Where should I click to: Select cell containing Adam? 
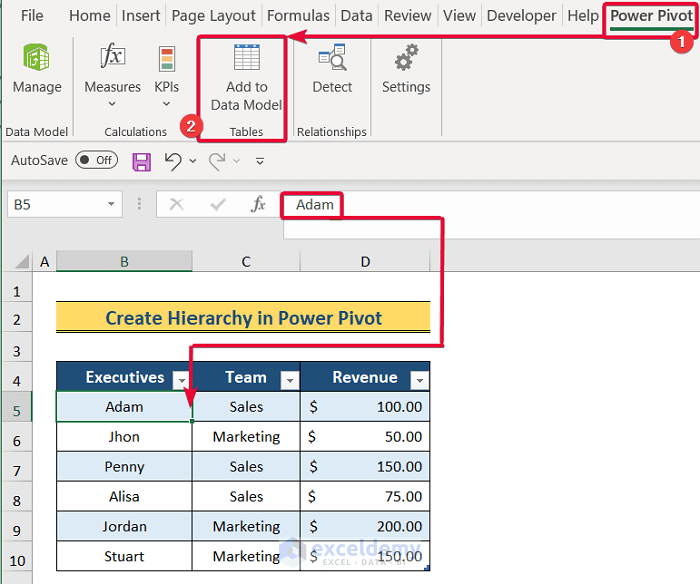124,407
